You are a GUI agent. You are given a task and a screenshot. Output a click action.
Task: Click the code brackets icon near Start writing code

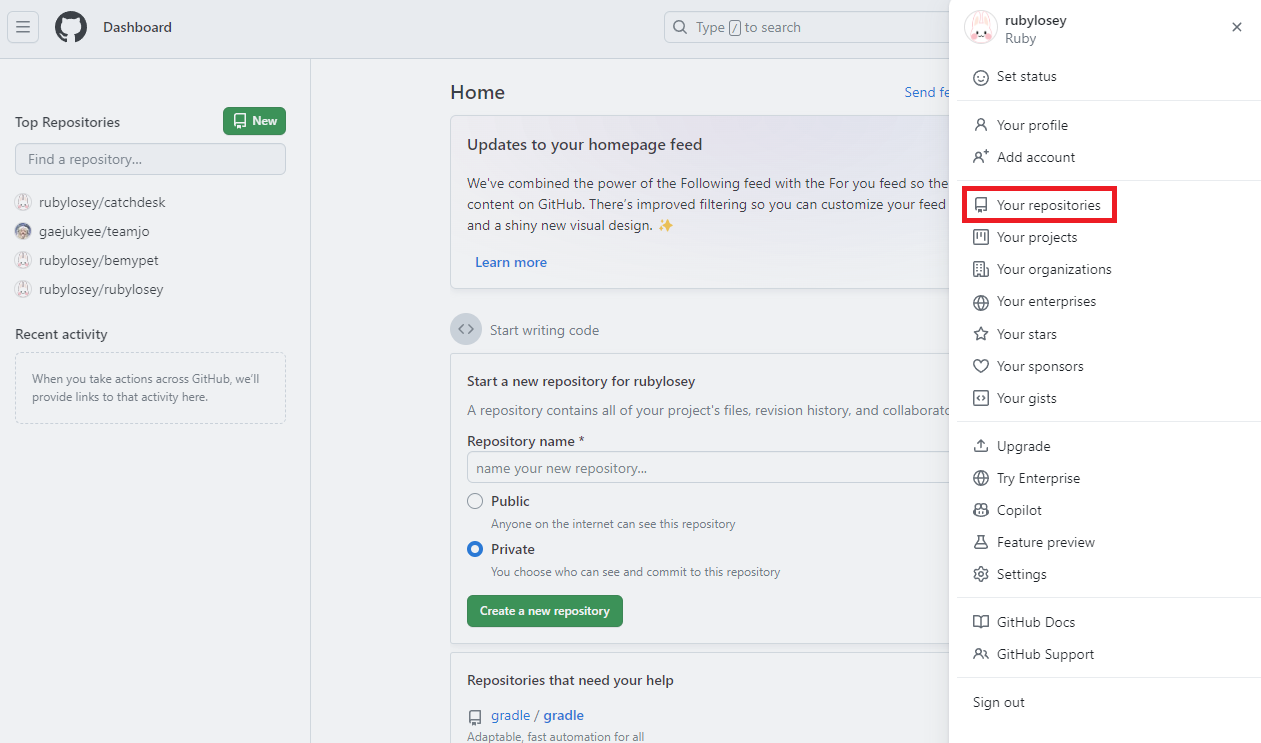pos(466,329)
